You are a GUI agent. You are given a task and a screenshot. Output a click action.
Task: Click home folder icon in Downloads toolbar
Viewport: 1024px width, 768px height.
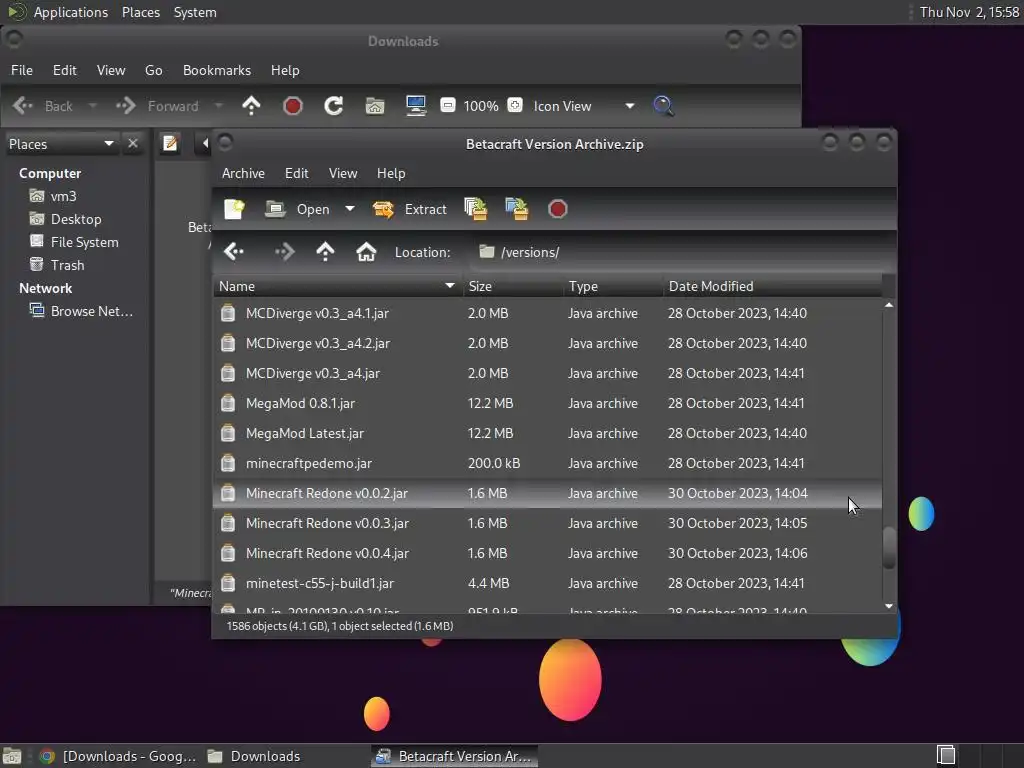pyautogui.click(x=375, y=106)
